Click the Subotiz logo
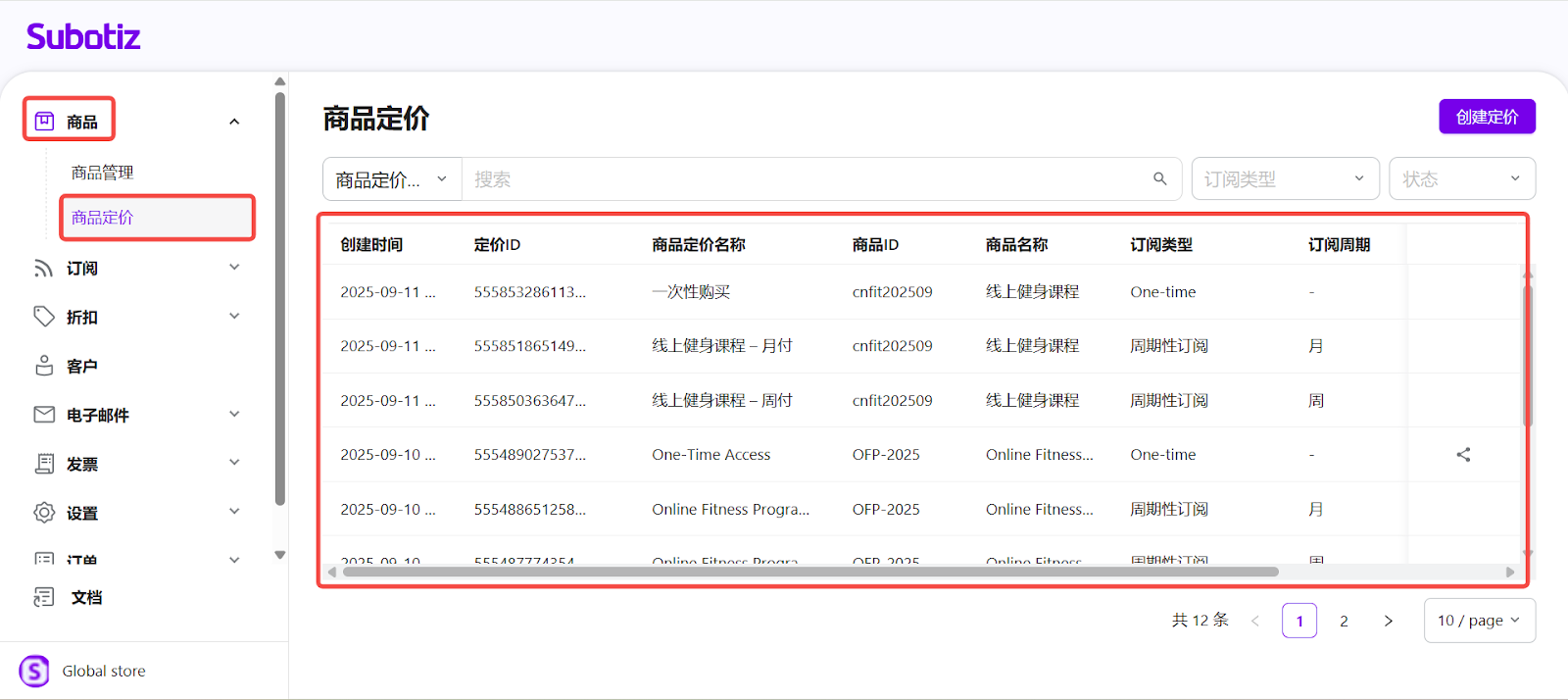Screen dimensions: 1568x700 click(x=83, y=37)
